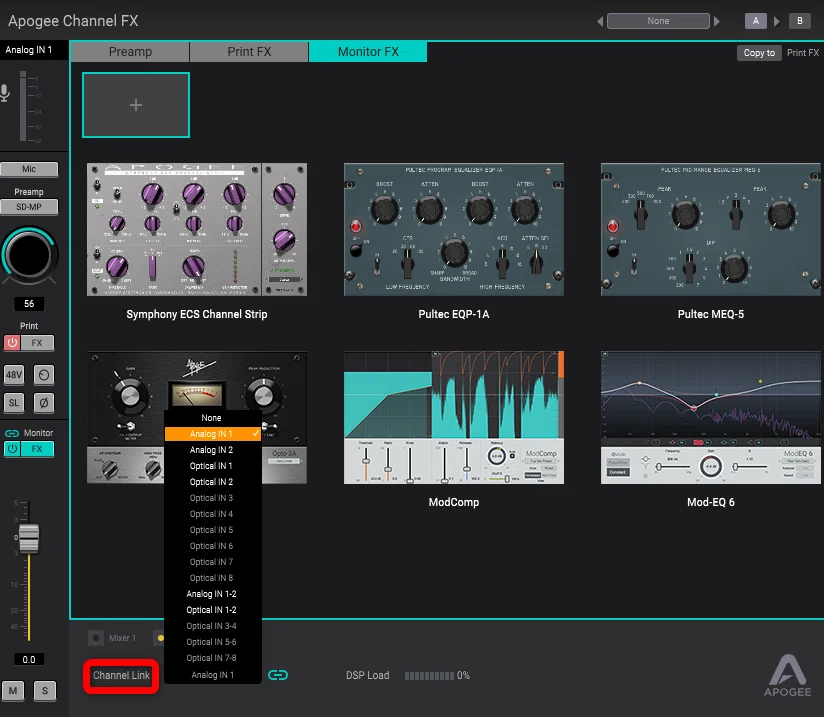824x717 pixels.
Task: Open the Monitor FX button
Action: (x=37, y=449)
